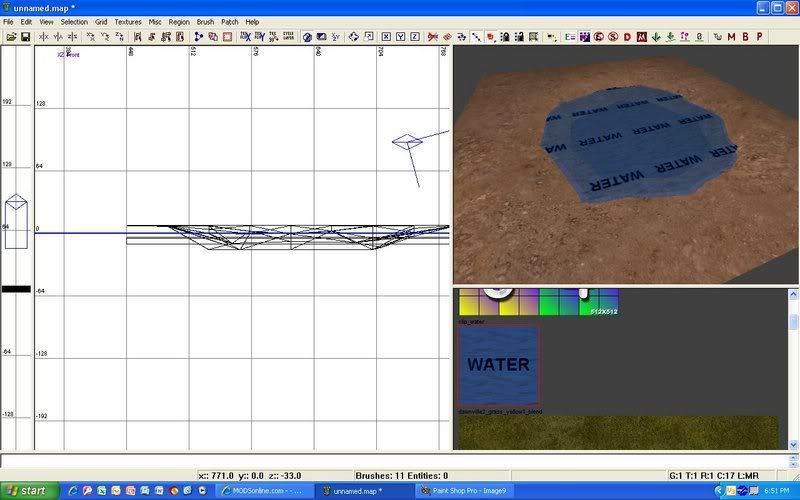Screen dimensions: 800x500
Task: Click the green down arrow toolbar icon
Action: [x=655, y=37]
